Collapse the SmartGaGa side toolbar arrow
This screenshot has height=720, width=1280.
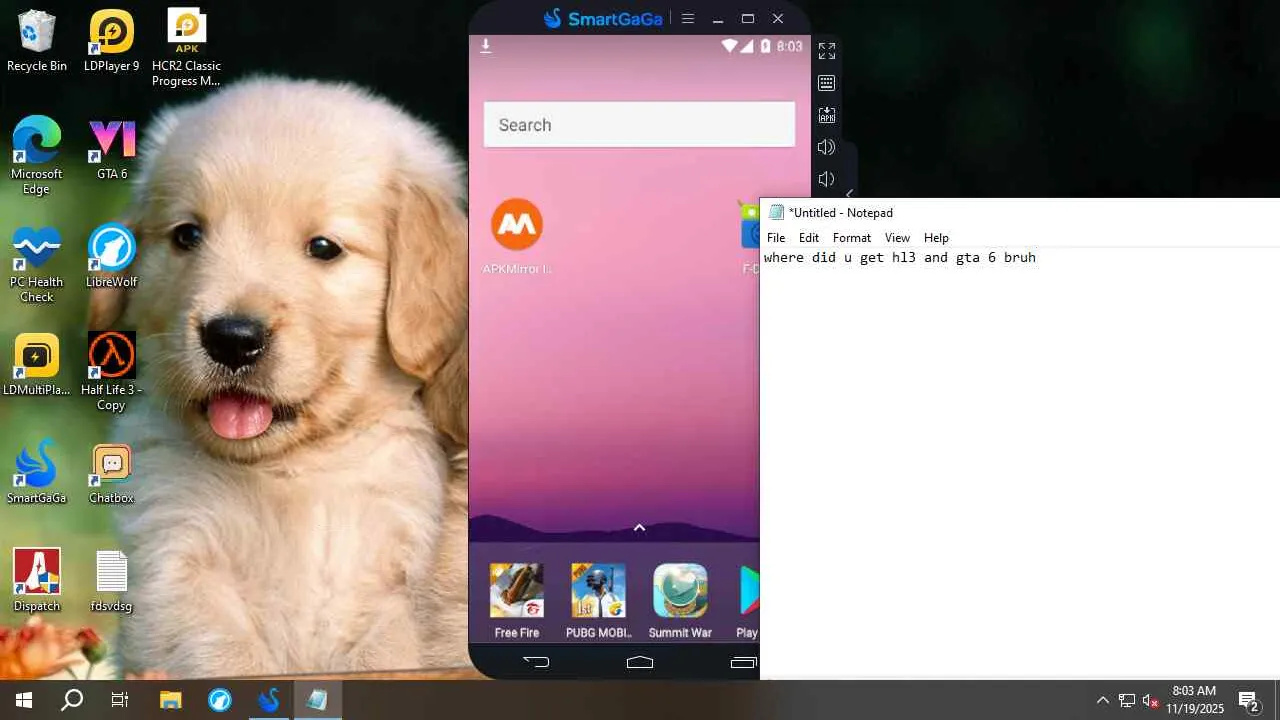[849, 194]
